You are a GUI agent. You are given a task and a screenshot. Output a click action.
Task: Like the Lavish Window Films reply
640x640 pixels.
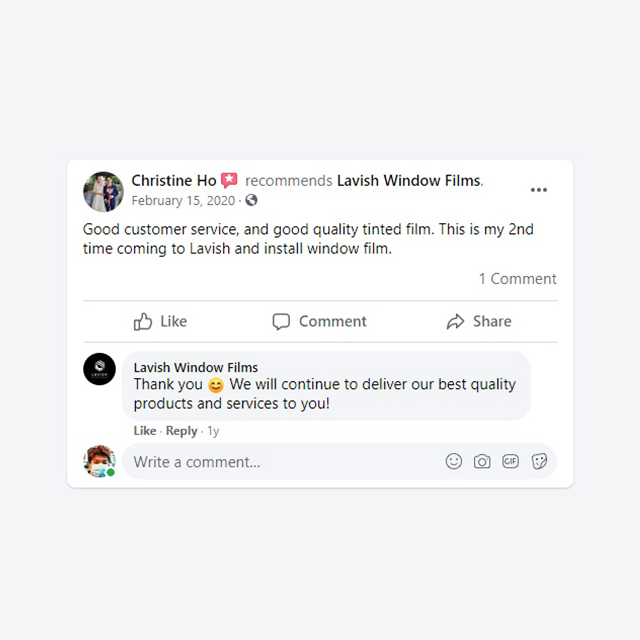pos(145,431)
